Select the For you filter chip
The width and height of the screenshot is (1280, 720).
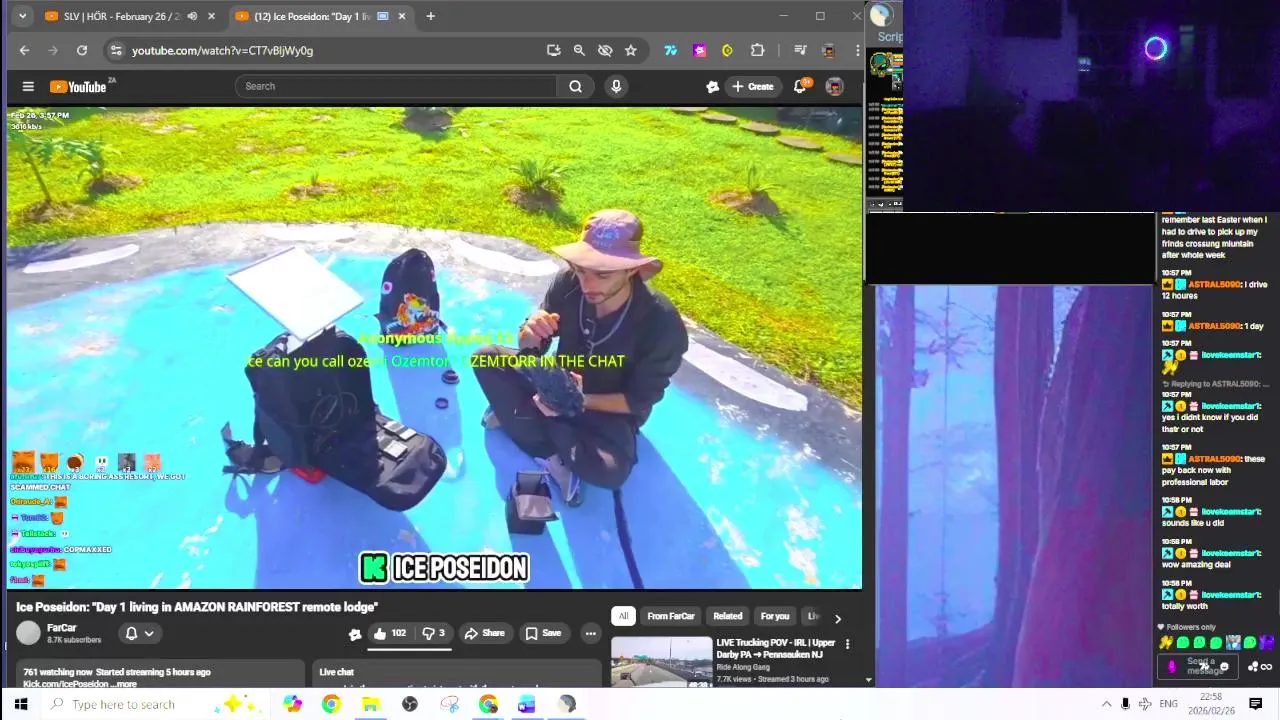[x=775, y=616]
